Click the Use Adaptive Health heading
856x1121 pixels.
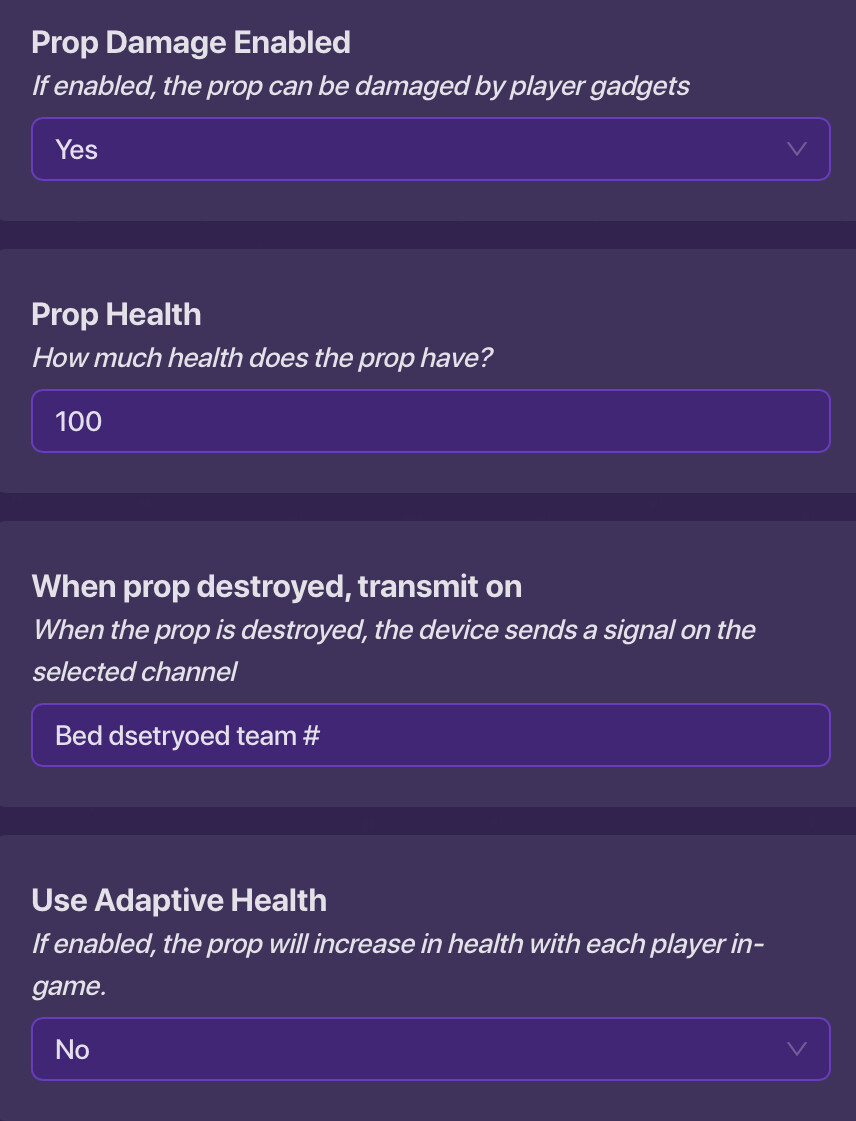[179, 900]
